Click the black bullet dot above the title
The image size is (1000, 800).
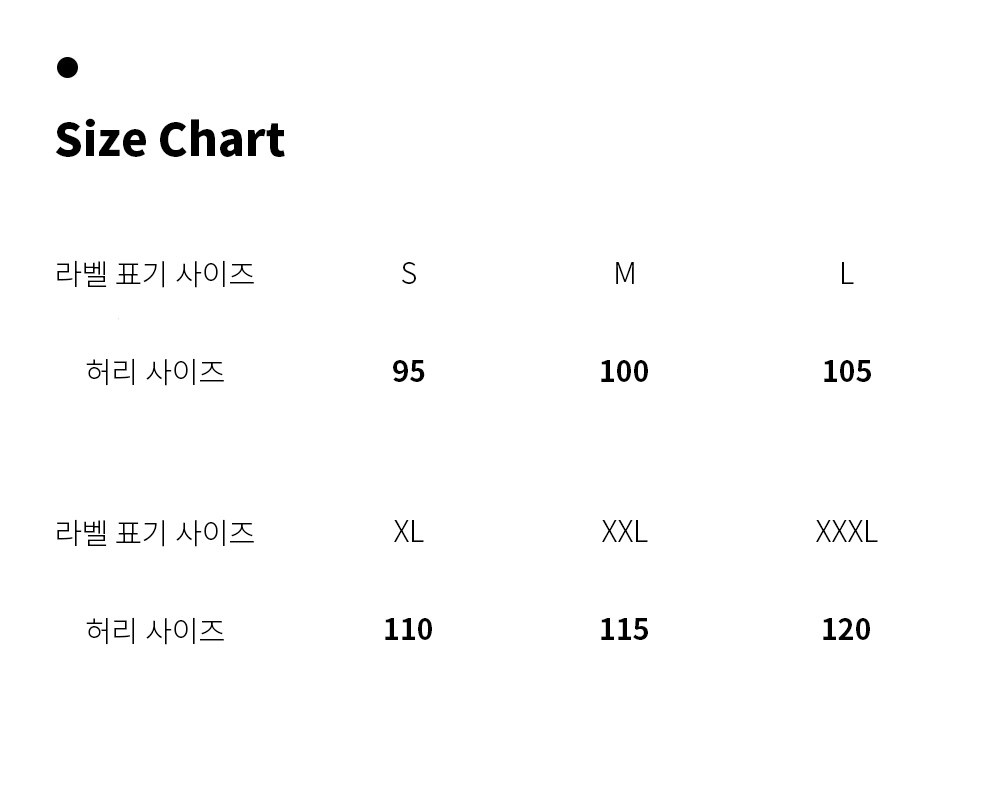(x=67, y=67)
